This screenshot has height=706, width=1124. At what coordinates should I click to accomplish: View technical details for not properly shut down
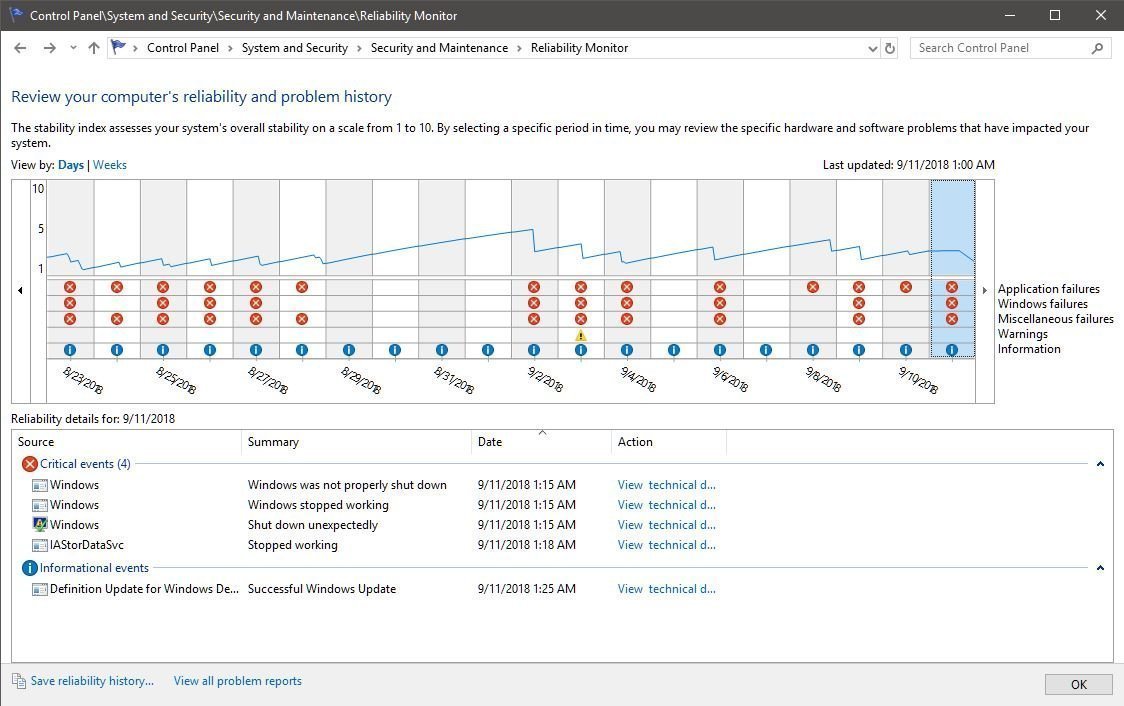point(667,485)
